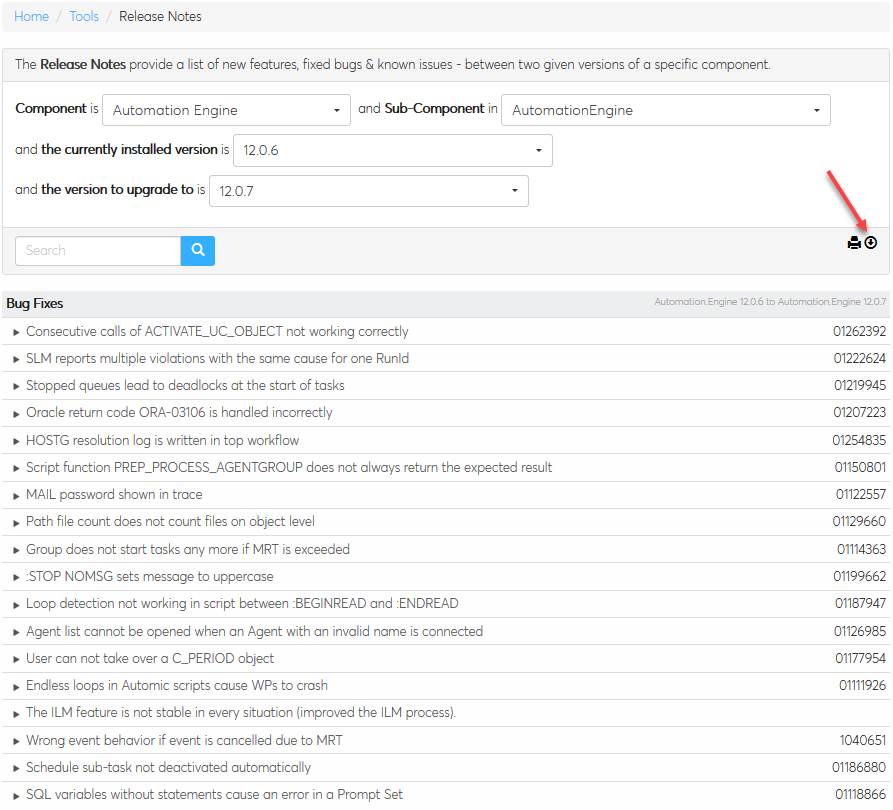Click ticket number 01126985
893x810 pixels.
860,632
